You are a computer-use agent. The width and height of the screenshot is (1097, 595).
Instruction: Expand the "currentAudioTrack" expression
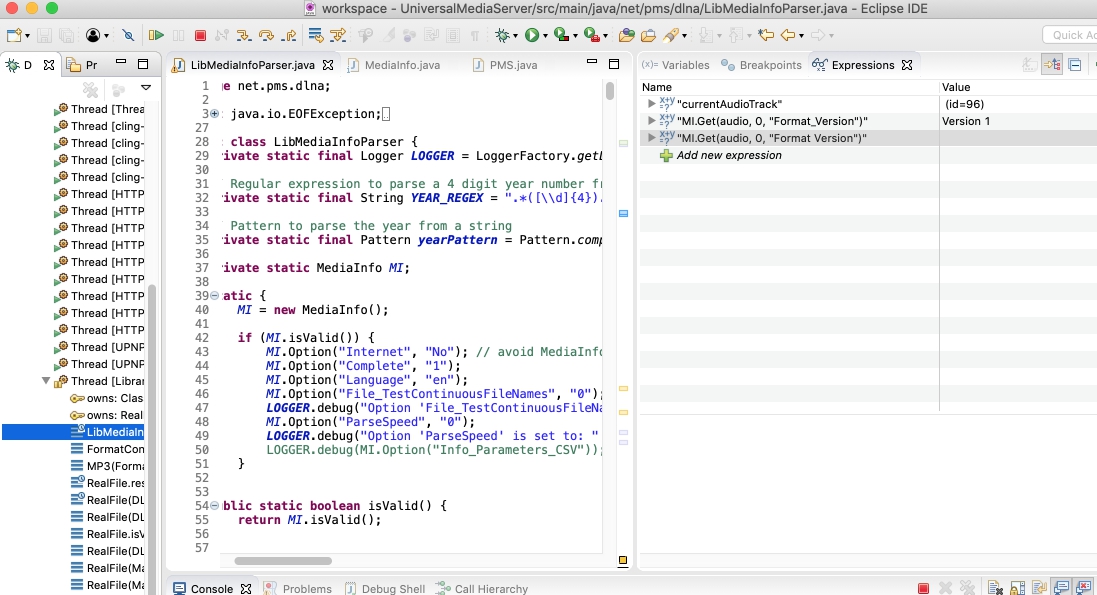pyautogui.click(x=652, y=104)
